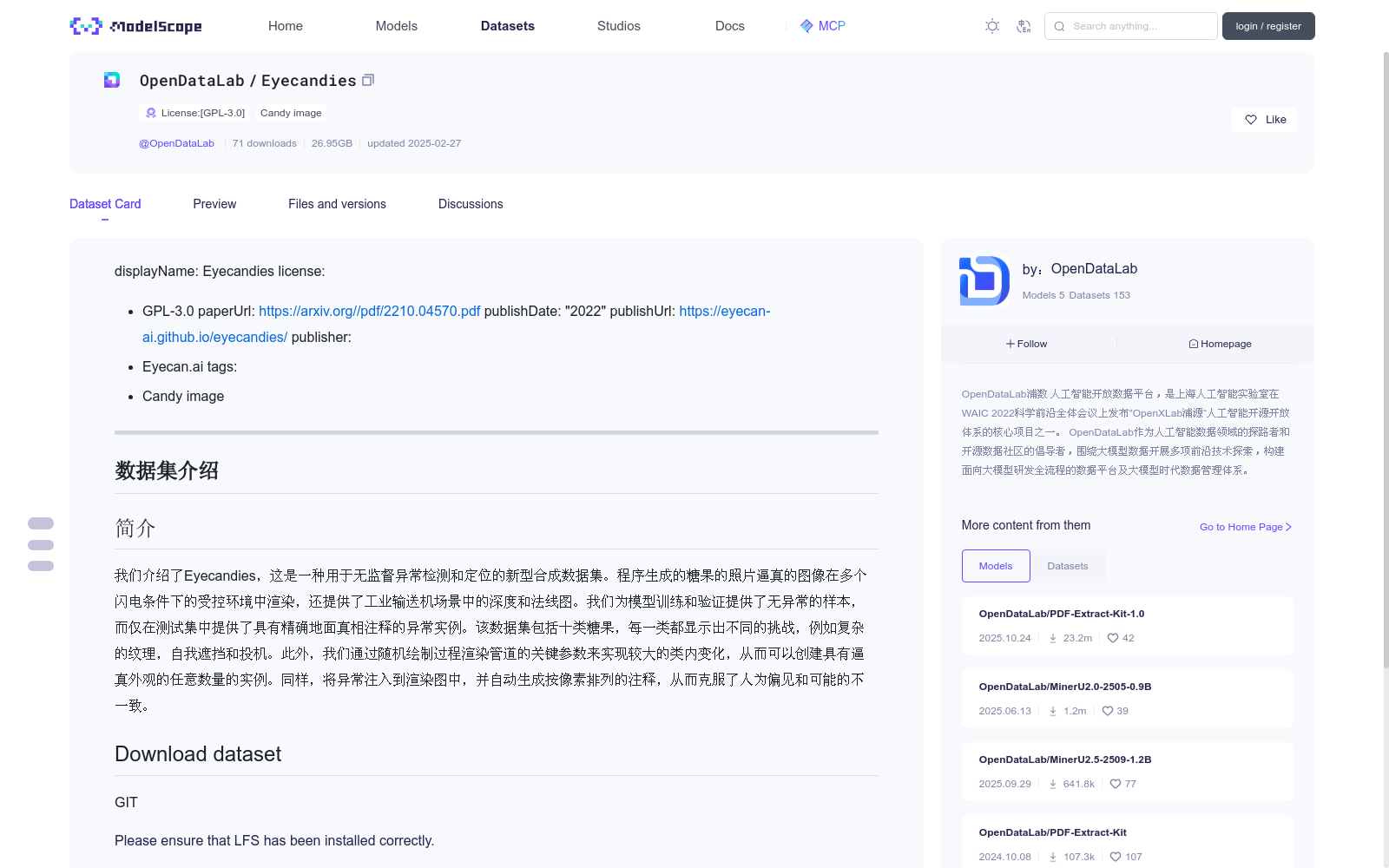This screenshot has width=1389, height=868.
Task: Switch to Files and versions tab
Action: pos(337,204)
